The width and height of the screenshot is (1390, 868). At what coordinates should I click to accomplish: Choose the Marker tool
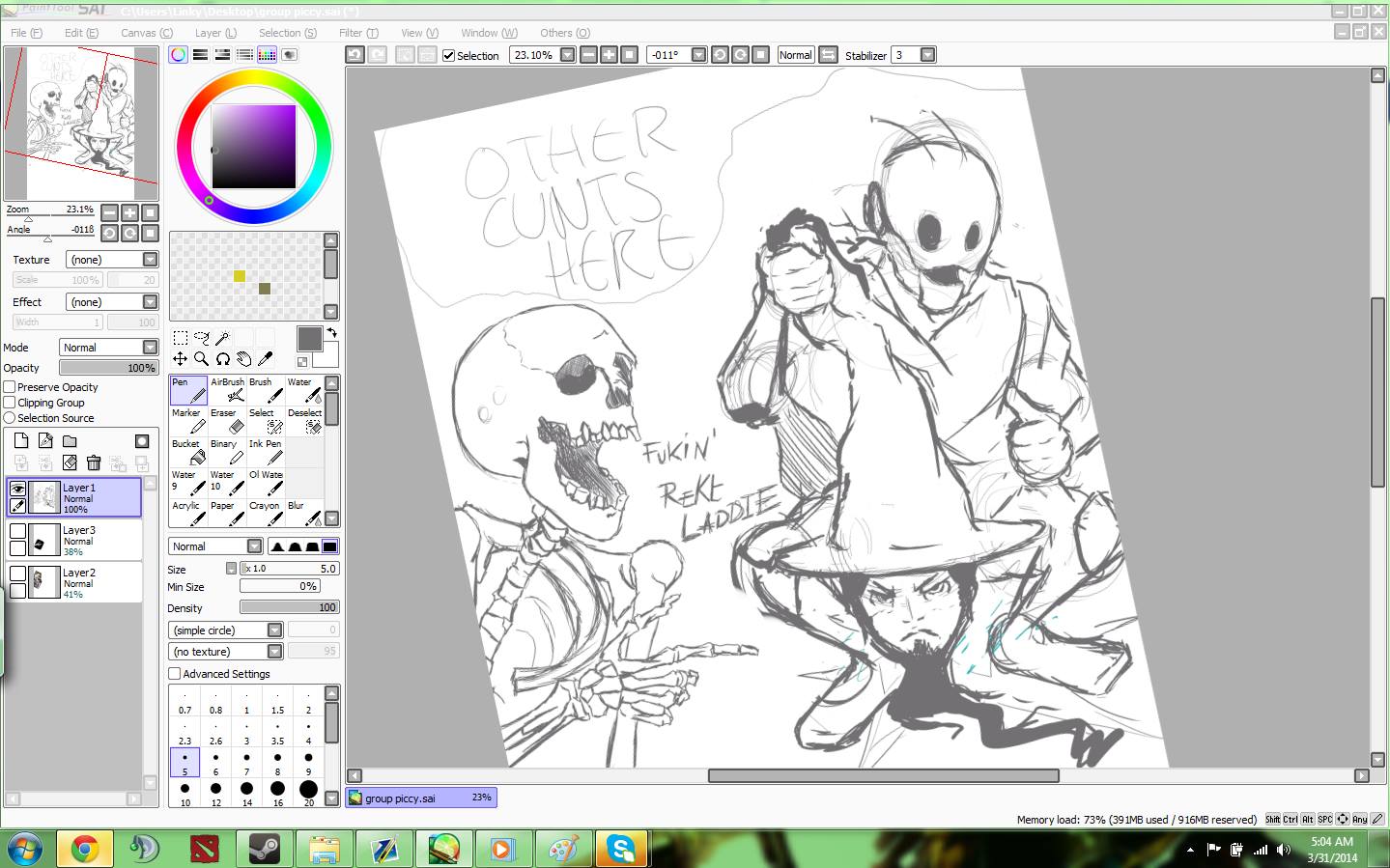click(x=189, y=421)
